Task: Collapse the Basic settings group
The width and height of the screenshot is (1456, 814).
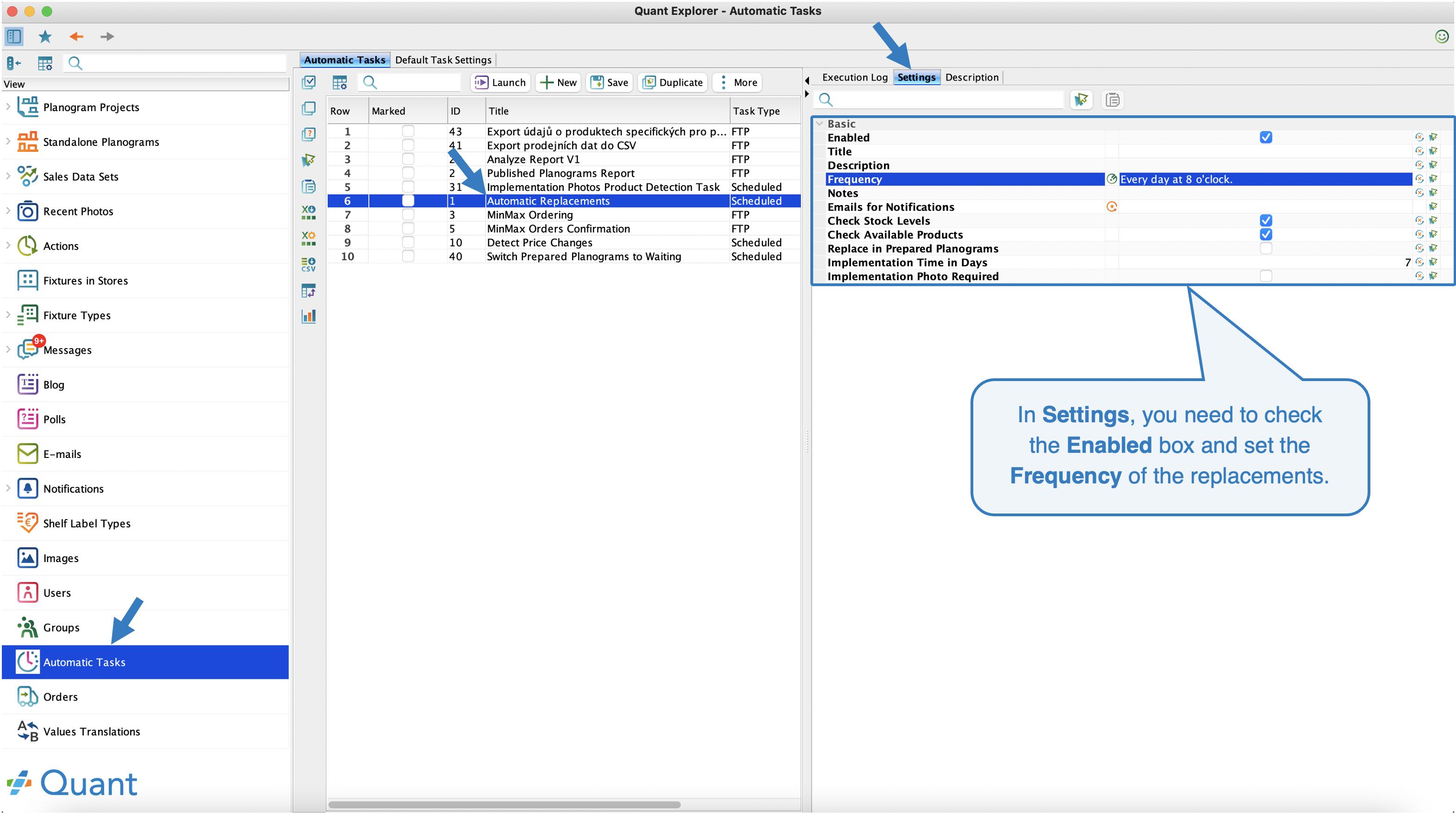Action: (820, 124)
